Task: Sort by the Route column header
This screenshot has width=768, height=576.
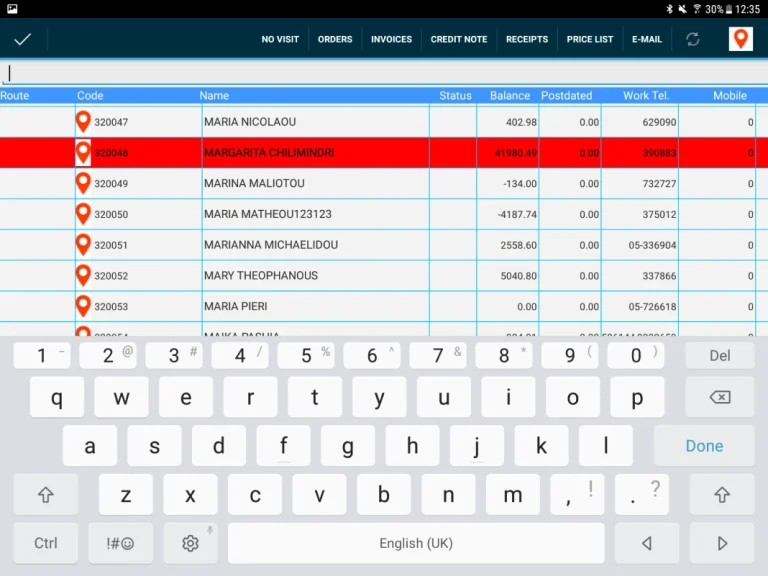Action: pos(15,96)
